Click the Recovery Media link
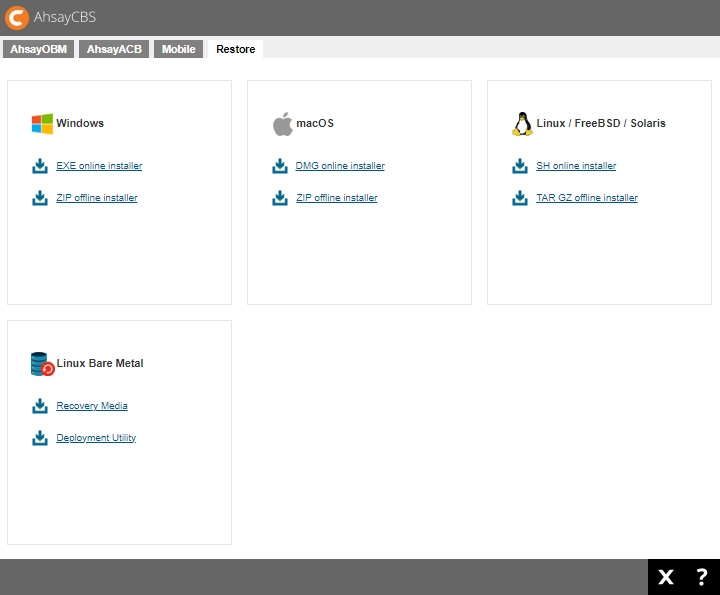Viewport: 720px width, 595px height. point(92,406)
